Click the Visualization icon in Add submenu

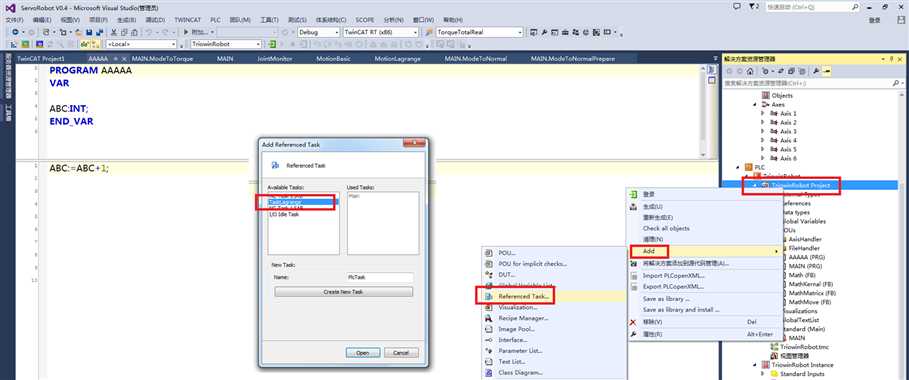tap(488, 307)
